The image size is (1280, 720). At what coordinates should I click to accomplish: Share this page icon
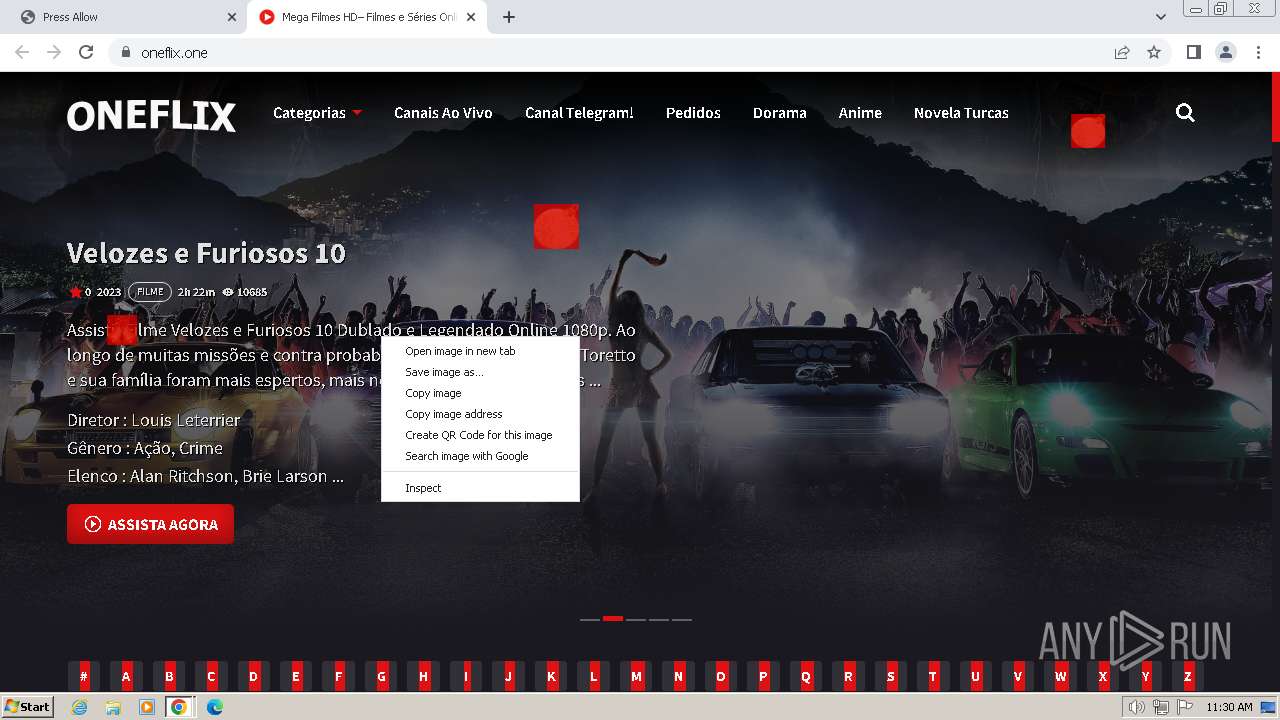click(1122, 52)
